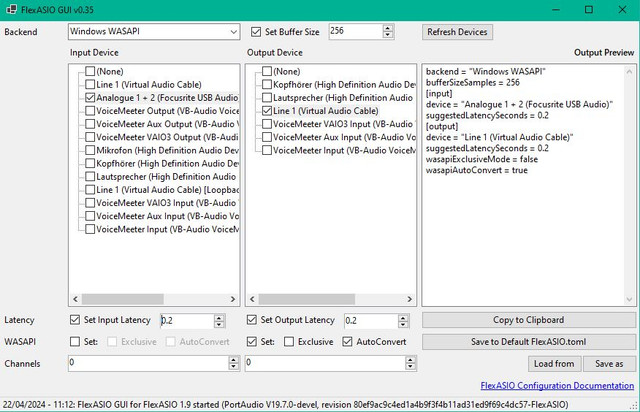This screenshot has width=640, height=412.
Task: Enable the input WASAPI Set checkbox
Action: (x=75, y=342)
